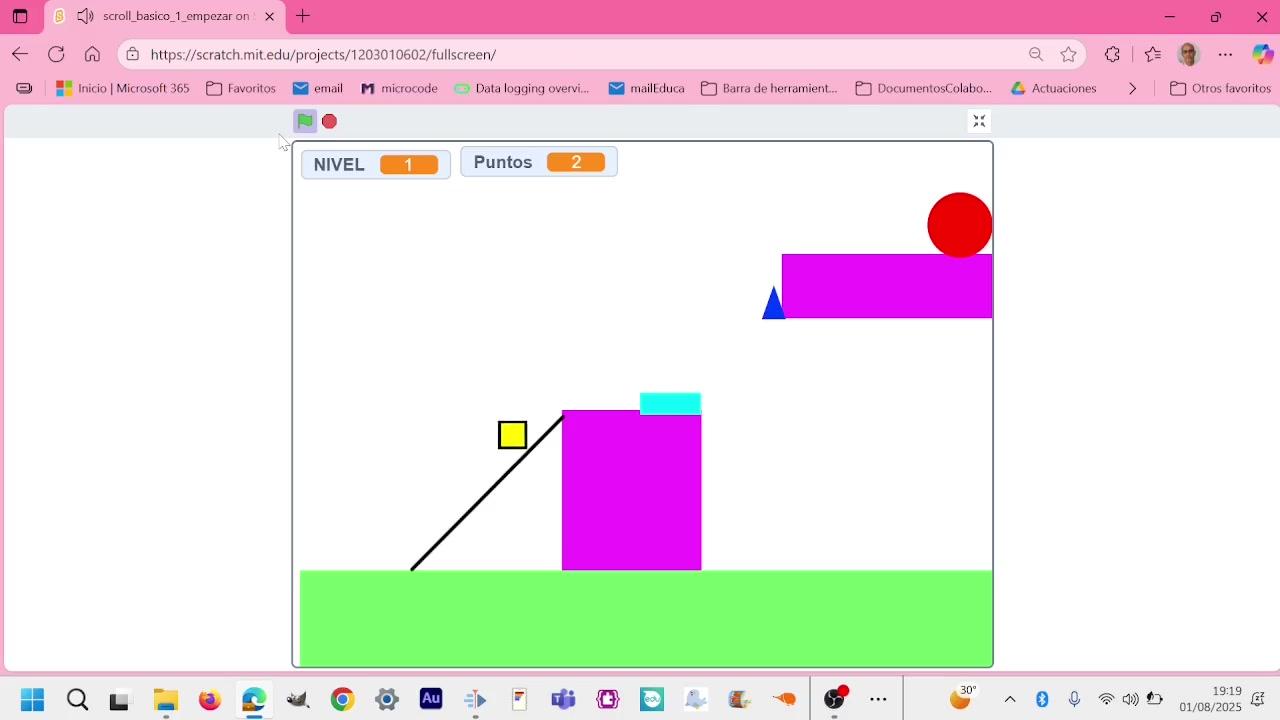Screen dimensions: 1280x720
Task: Click the Puntos variable monitor
Action: [539, 162]
